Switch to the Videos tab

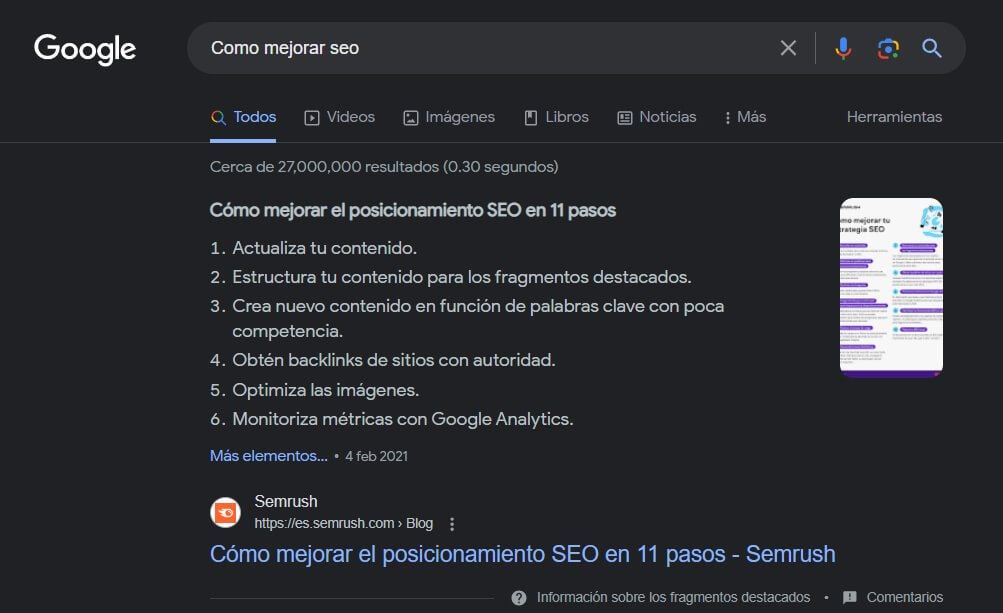(340, 117)
